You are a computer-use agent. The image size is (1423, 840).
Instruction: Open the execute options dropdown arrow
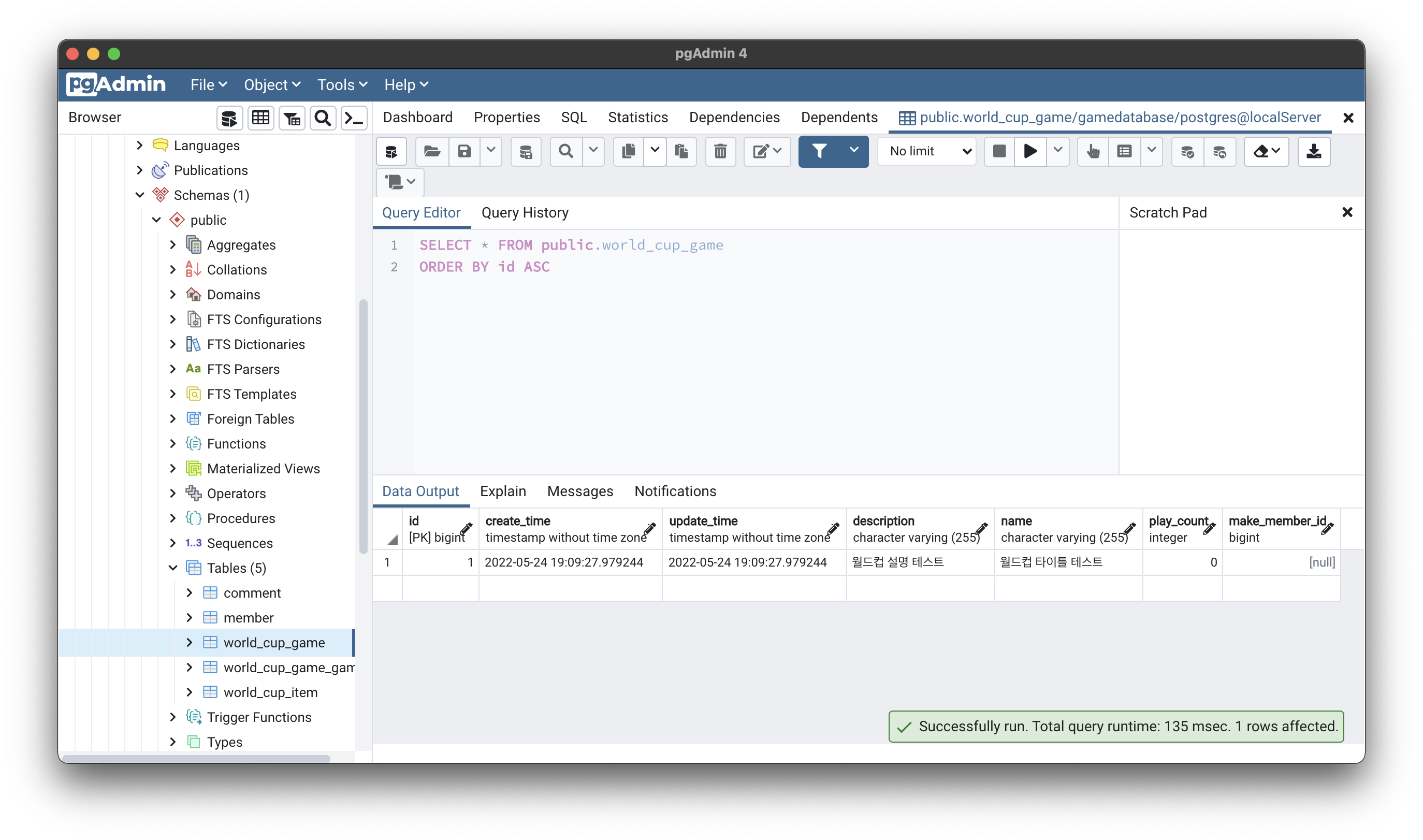point(1058,152)
